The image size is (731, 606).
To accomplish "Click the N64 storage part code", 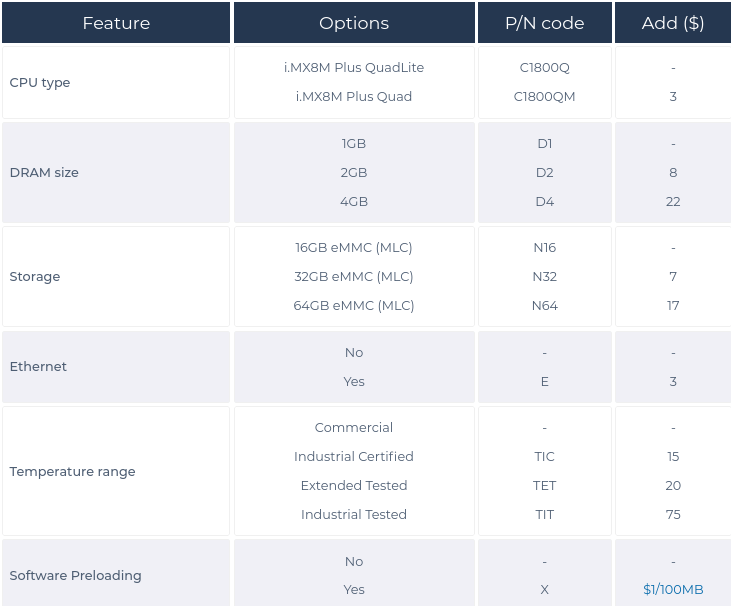I will pos(545,306).
